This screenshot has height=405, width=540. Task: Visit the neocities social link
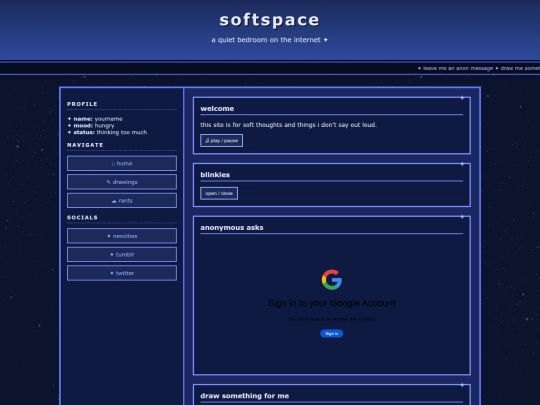[122, 236]
